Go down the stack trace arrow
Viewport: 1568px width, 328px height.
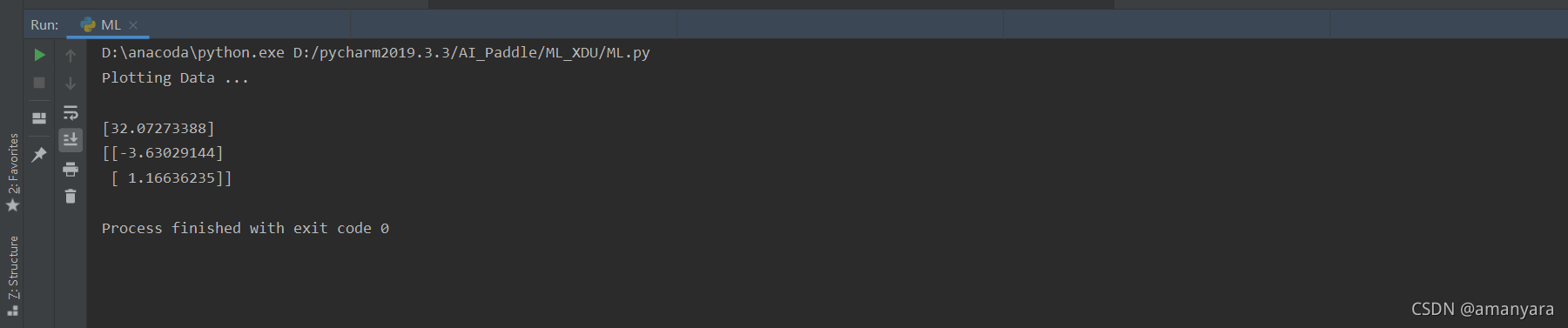71,83
